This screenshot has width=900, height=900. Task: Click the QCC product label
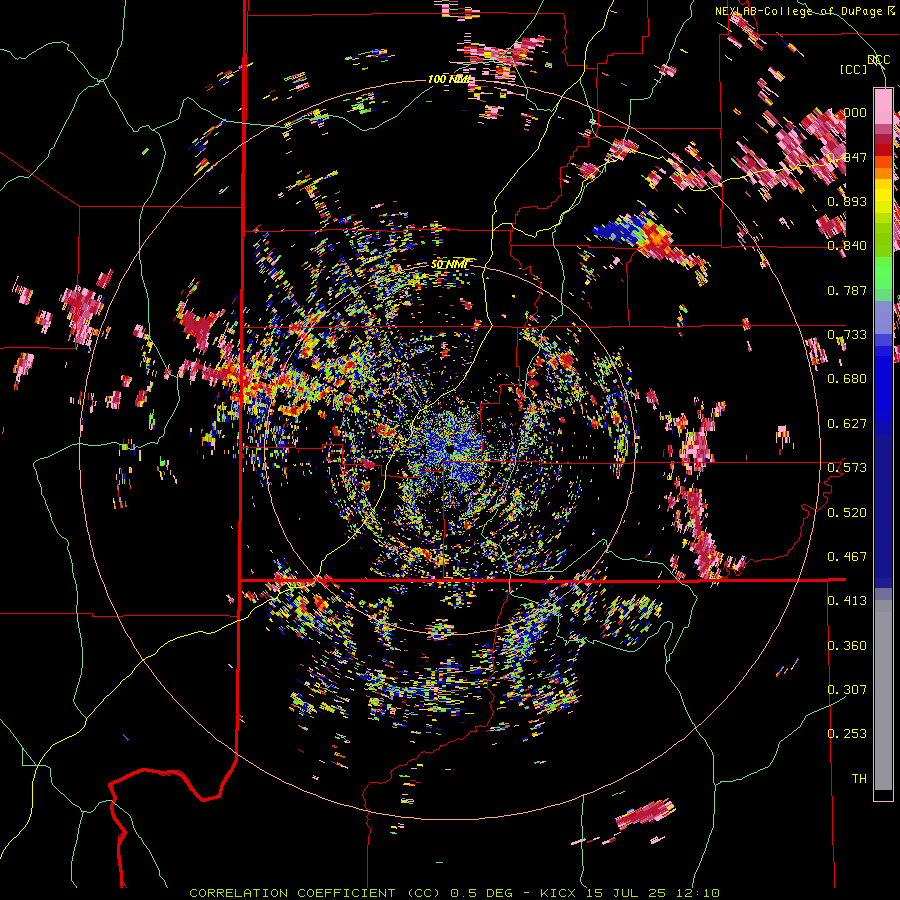pyautogui.click(x=878, y=60)
